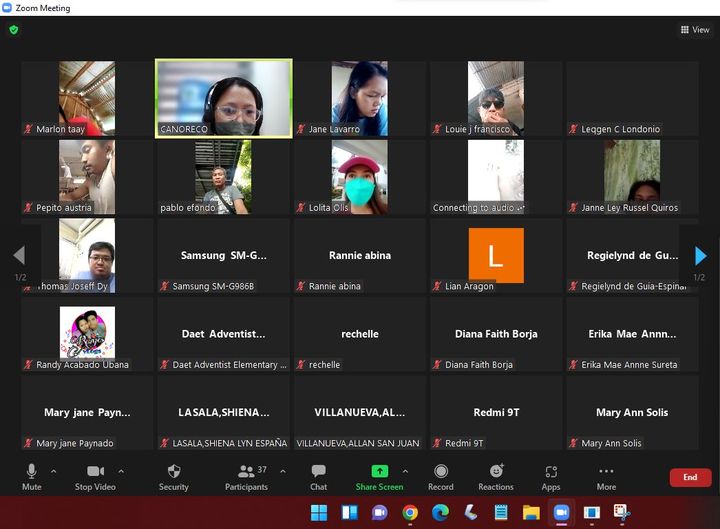Screen dimensions: 720x529
Task: Open the Apps panel
Action: click(x=551, y=476)
